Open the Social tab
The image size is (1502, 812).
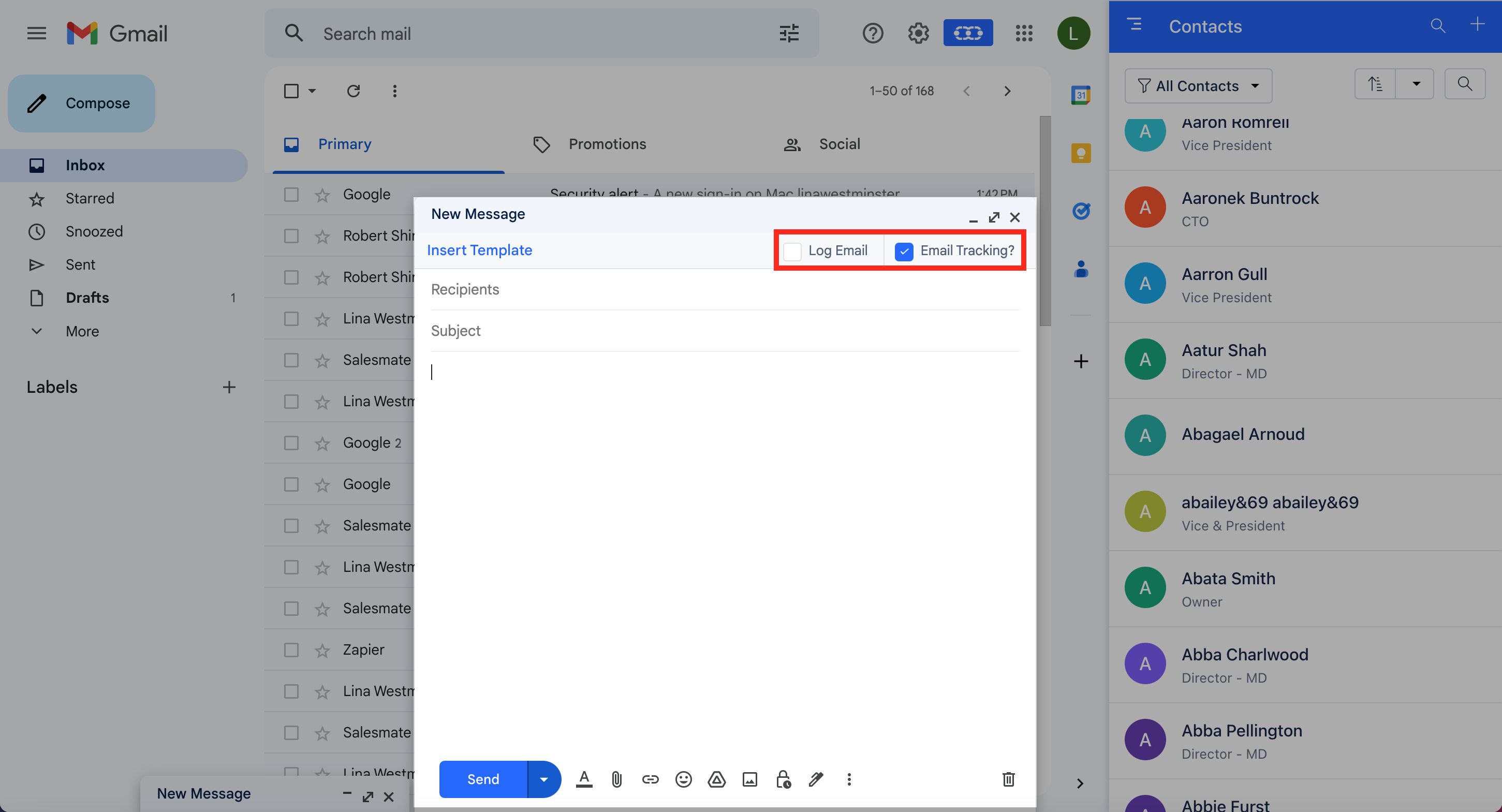(x=839, y=144)
